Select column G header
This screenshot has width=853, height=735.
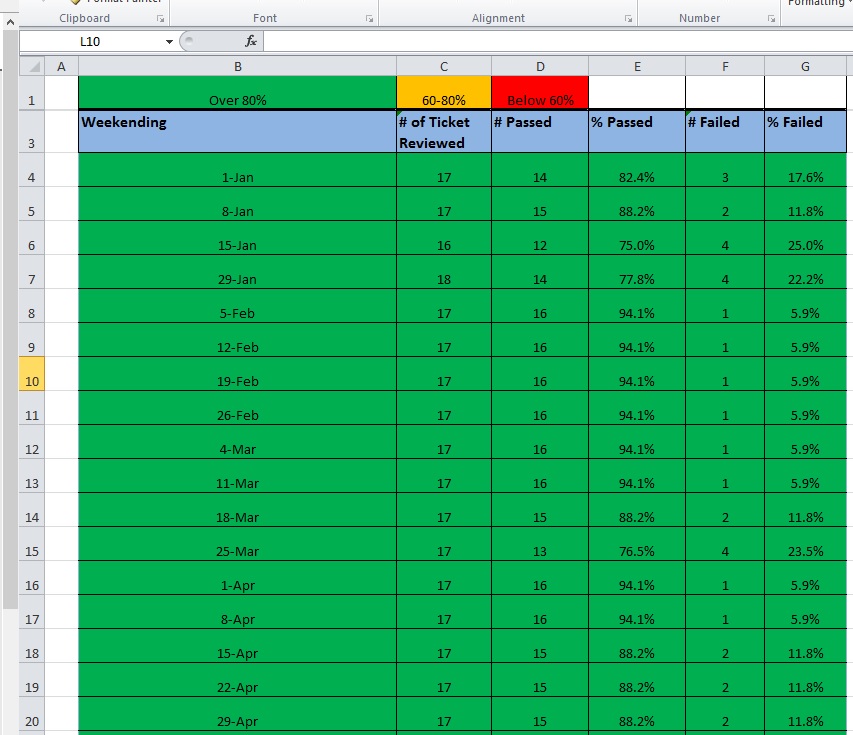click(x=805, y=66)
